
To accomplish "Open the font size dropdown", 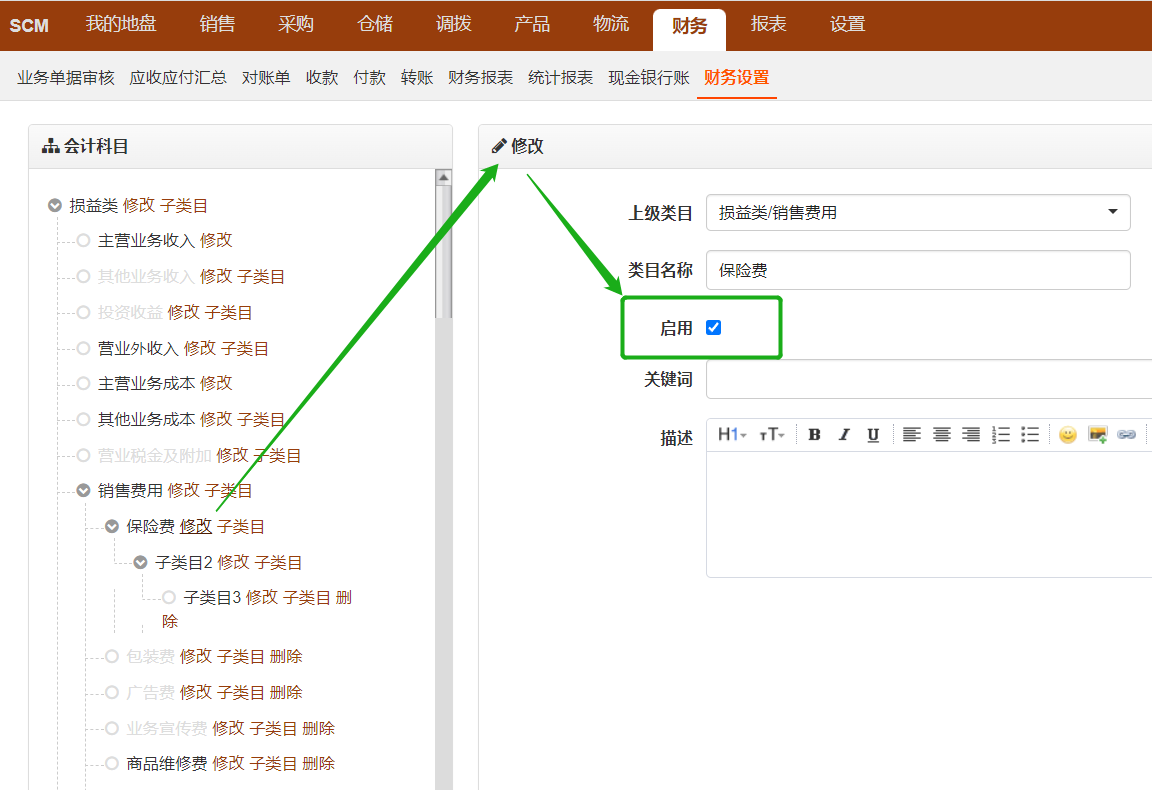I will (771, 434).
